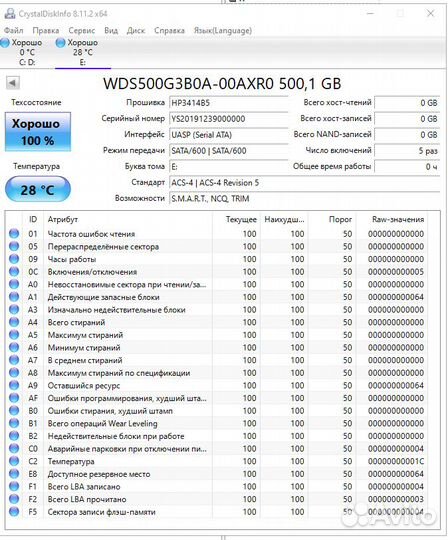Click status icon of attribute A5

pos(14,334)
